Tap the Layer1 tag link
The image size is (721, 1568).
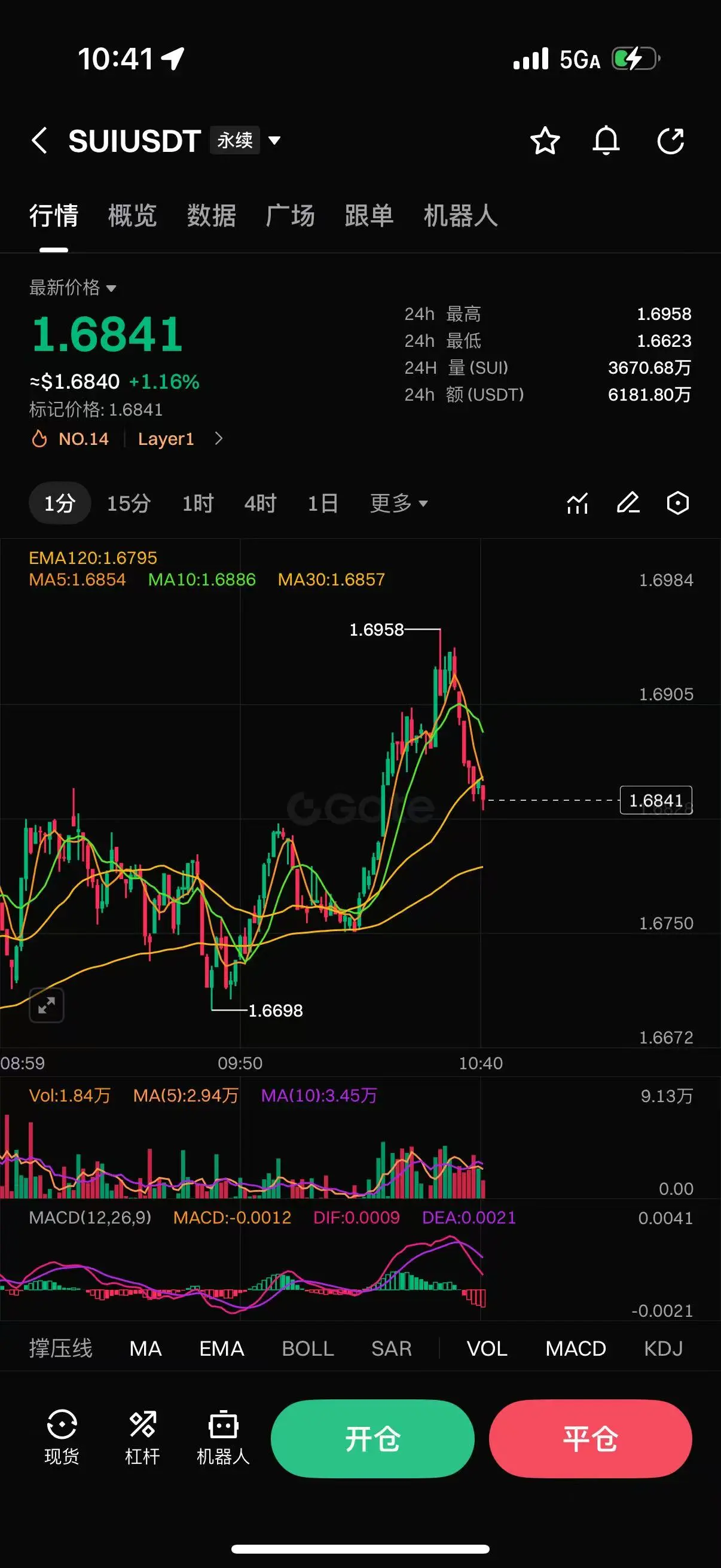166,439
